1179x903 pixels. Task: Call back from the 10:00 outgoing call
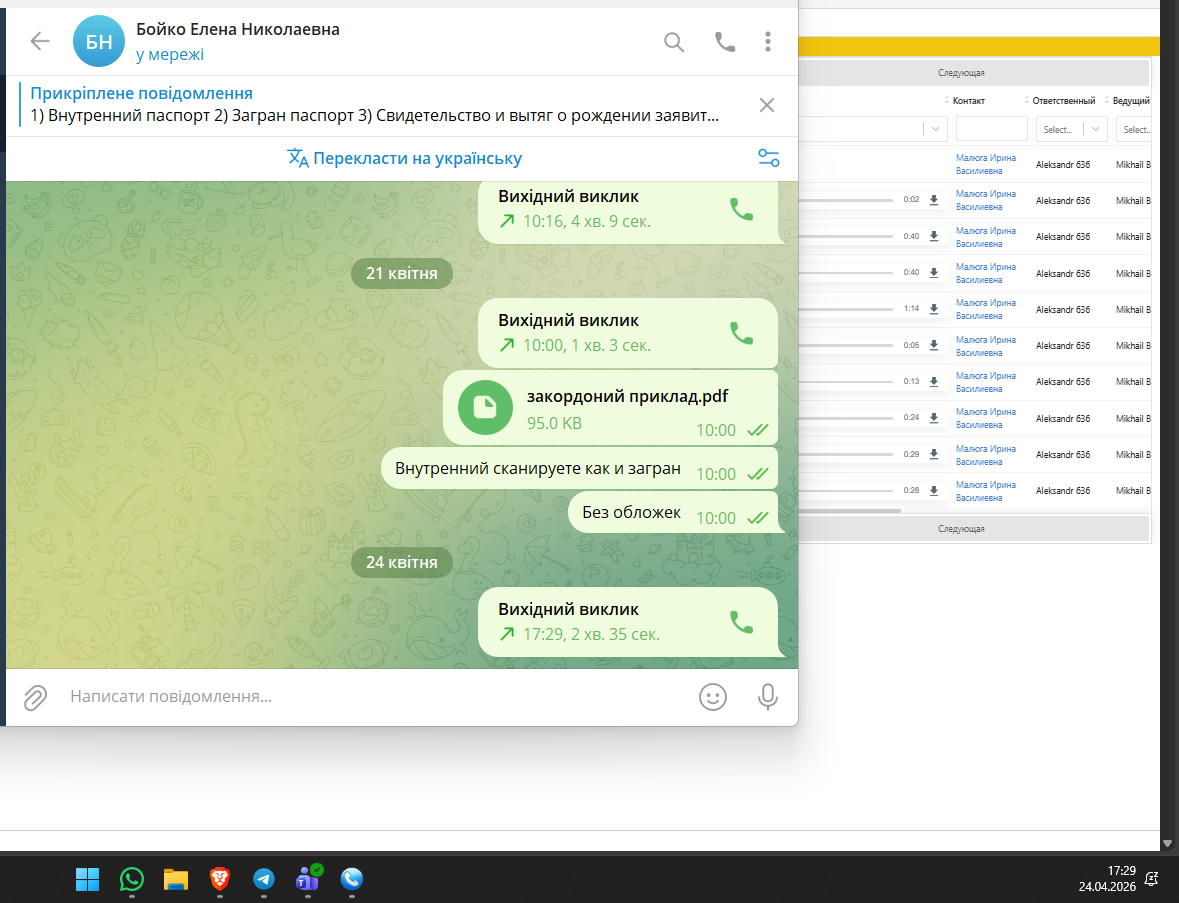(x=741, y=333)
